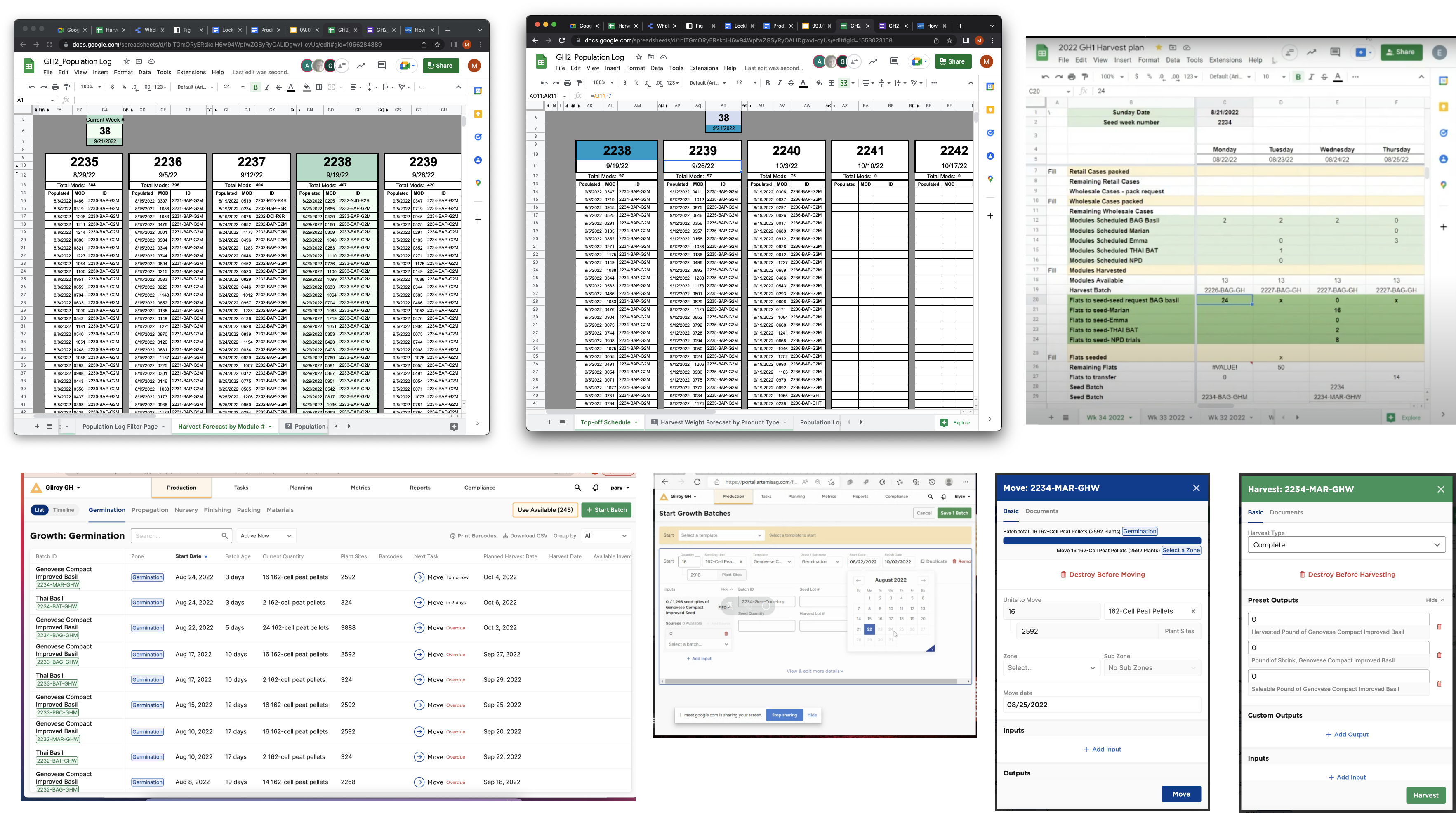Screen dimensions: 1456x813
Task: Close the Move 2234-MAR-GHW dialog
Action: tap(1196, 488)
